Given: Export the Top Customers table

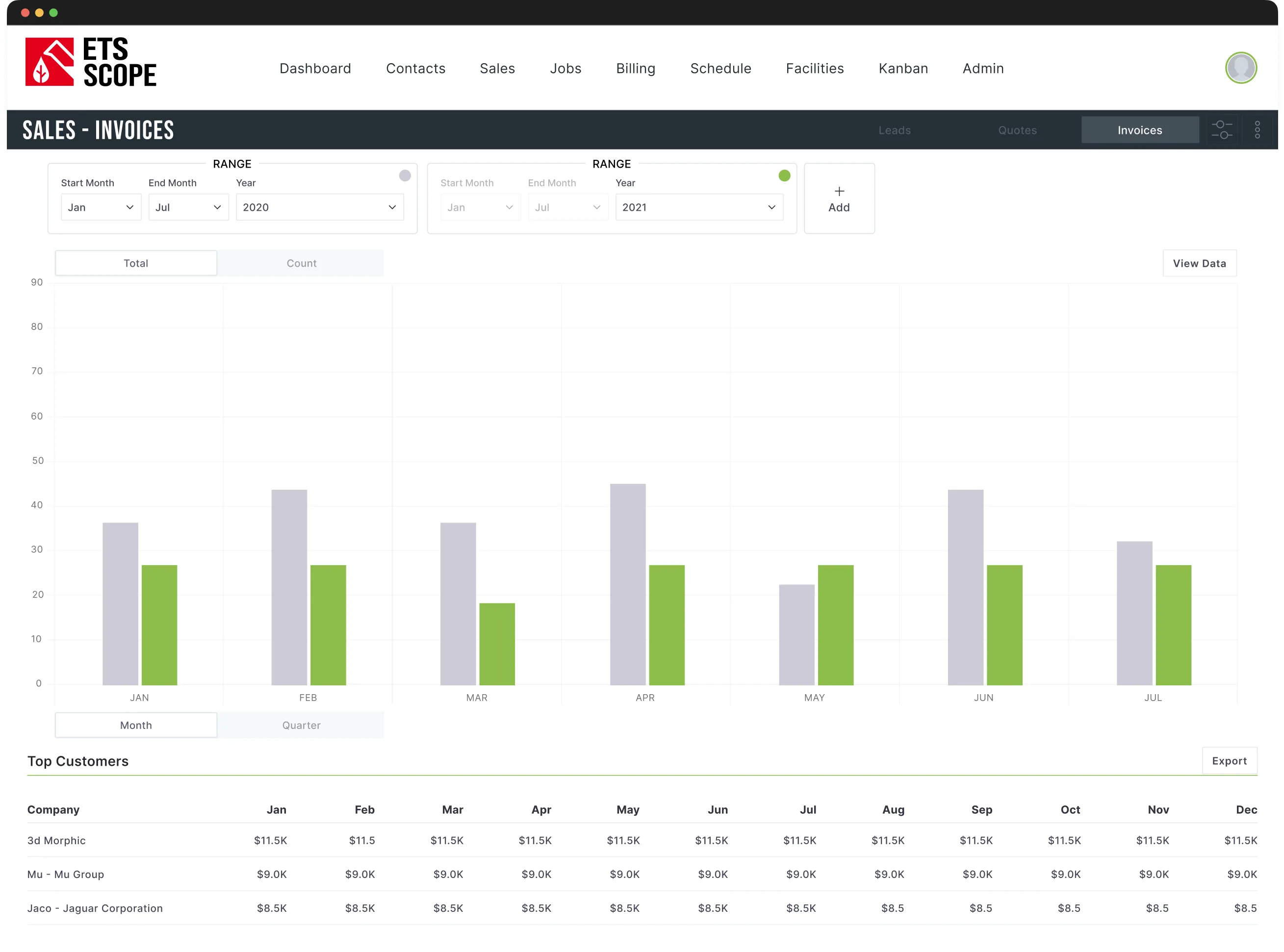Looking at the screenshot, I should [1229, 761].
